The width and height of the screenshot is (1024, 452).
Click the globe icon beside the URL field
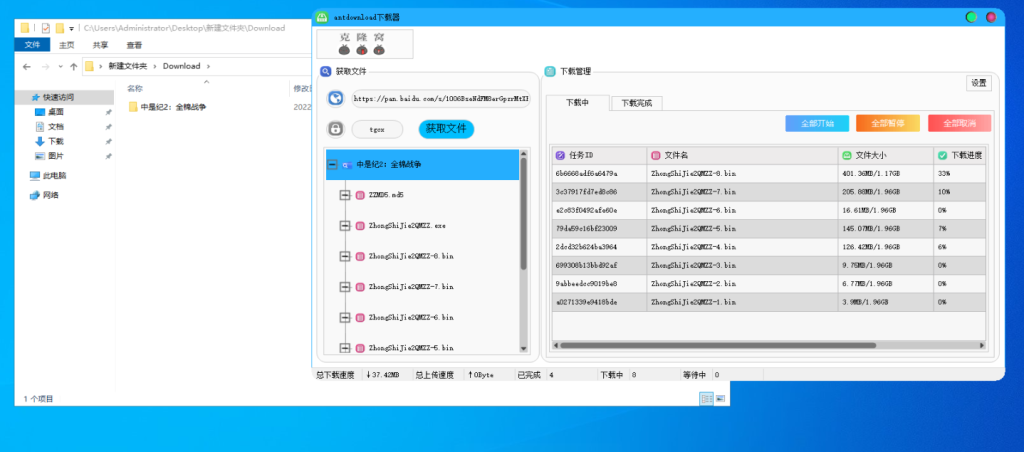pyautogui.click(x=336, y=99)
